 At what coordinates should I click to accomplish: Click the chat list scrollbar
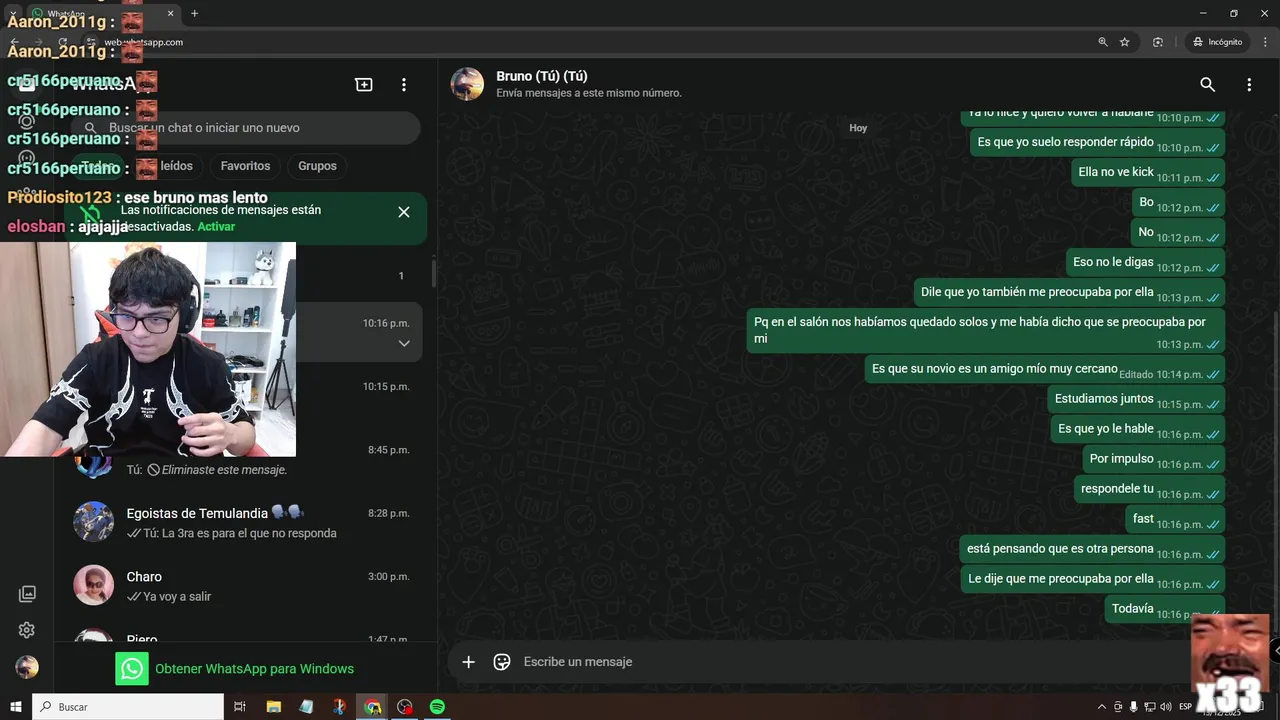pos(433,272)
